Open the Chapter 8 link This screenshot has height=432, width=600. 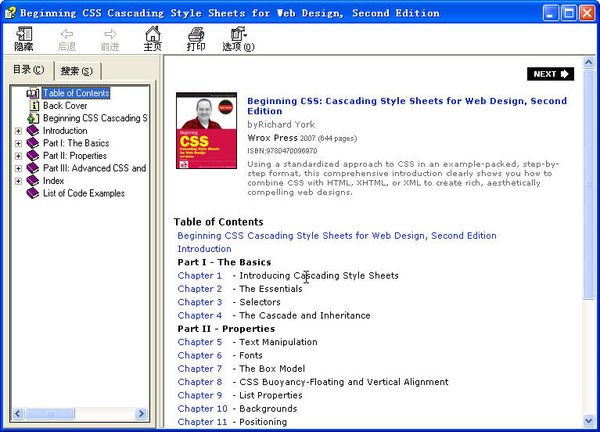(x=200, y=382)
